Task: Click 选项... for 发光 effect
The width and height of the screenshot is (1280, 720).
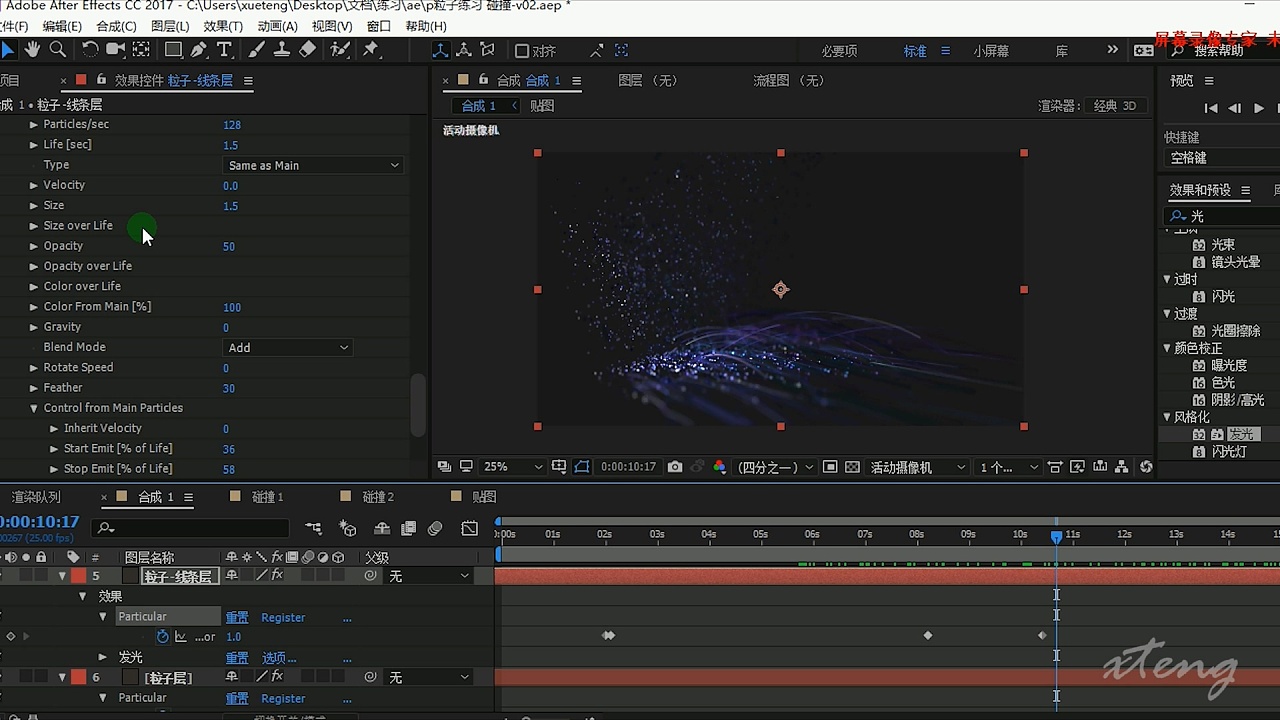Action: tap(279, 657)
